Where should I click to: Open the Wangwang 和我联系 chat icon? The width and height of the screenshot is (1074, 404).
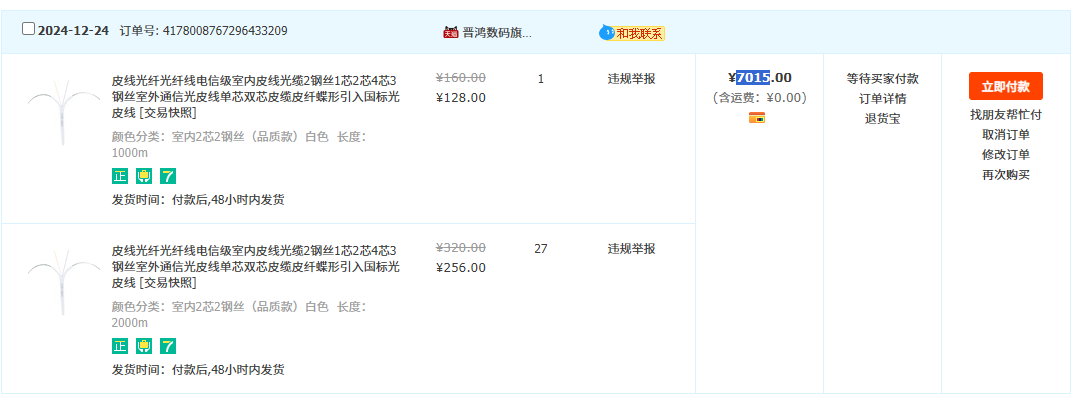click(x=606, y=33)
